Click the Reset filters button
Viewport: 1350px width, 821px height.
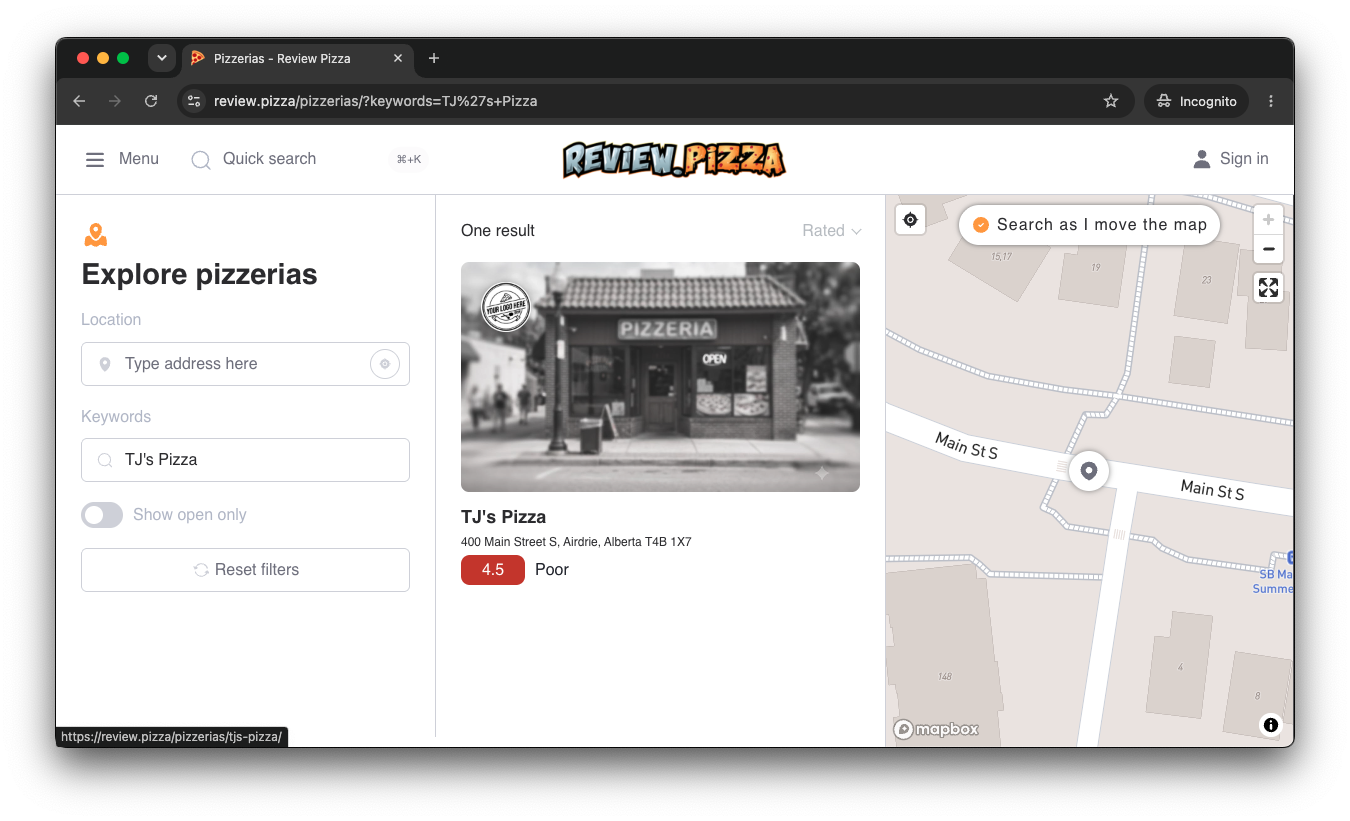[245, 570]
